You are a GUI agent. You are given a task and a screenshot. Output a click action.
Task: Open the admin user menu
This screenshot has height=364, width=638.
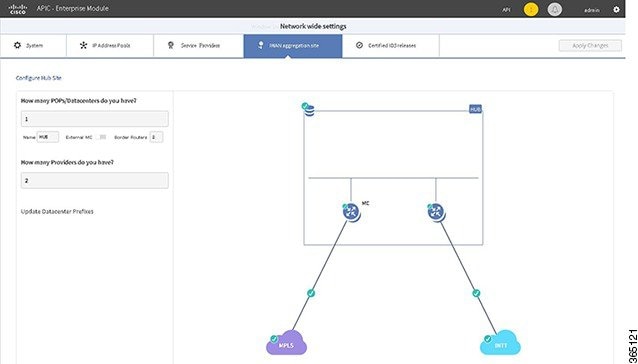point(592,10)
